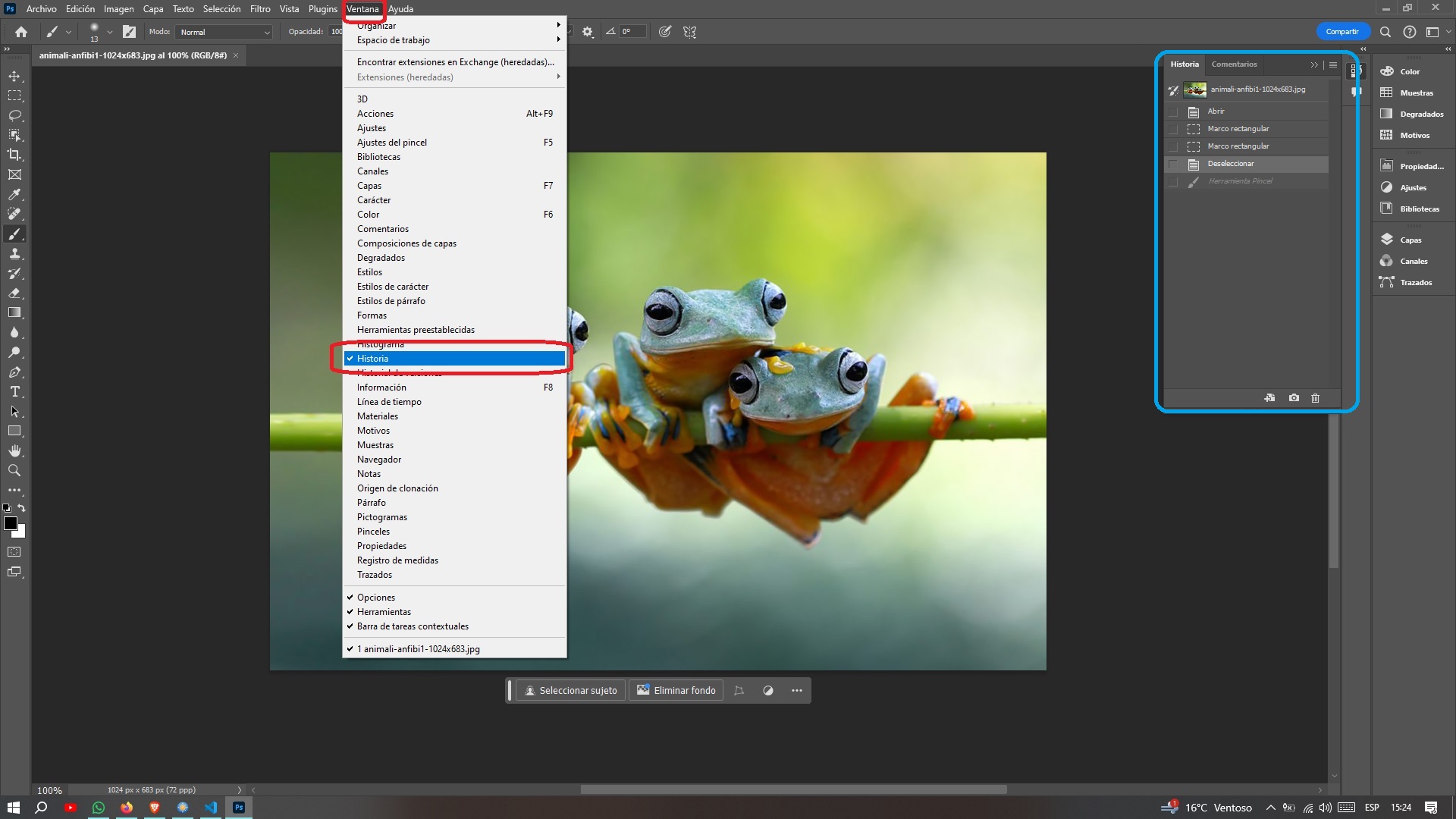Select the Lasso tool
Screen dimensions: 1456x819
(14, 115)
